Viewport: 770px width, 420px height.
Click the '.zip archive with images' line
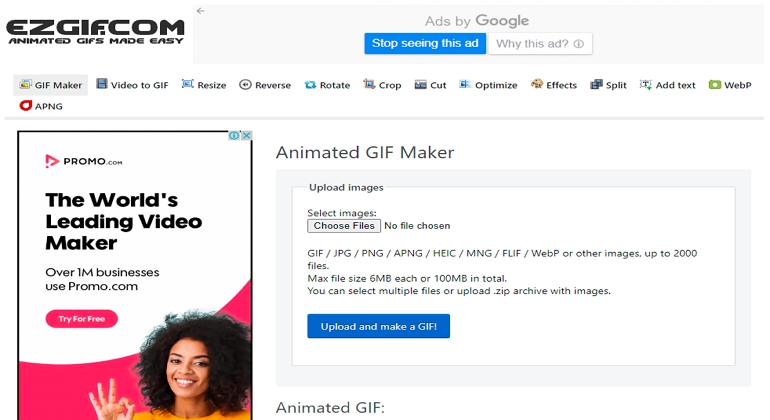click(x=459, y=291)
